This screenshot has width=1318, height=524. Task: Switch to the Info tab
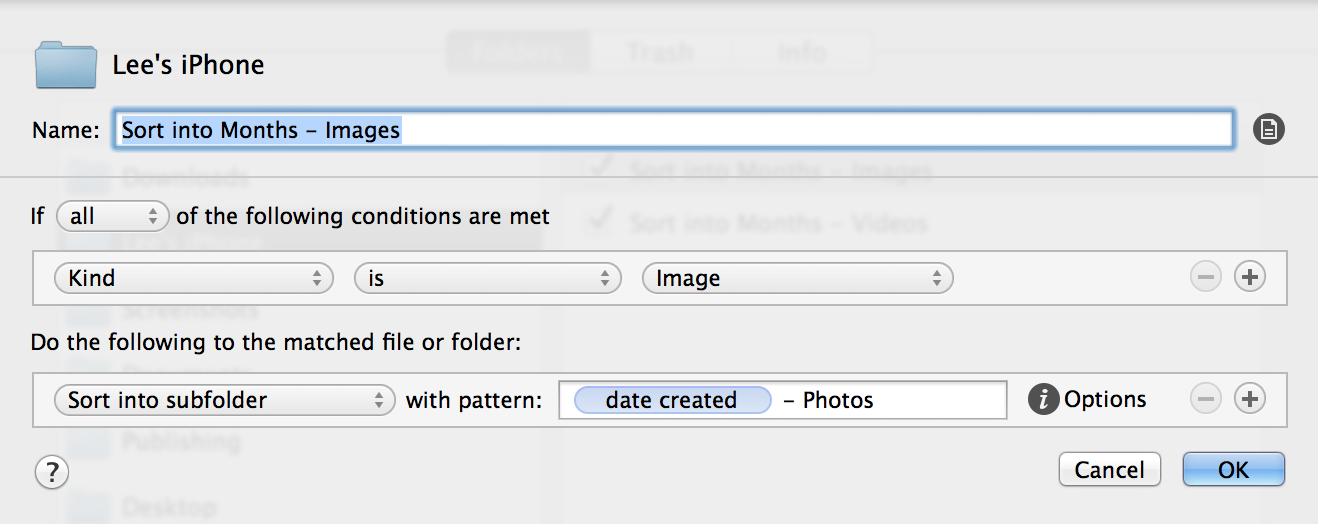pyautogui.click(x=801, y=51)
